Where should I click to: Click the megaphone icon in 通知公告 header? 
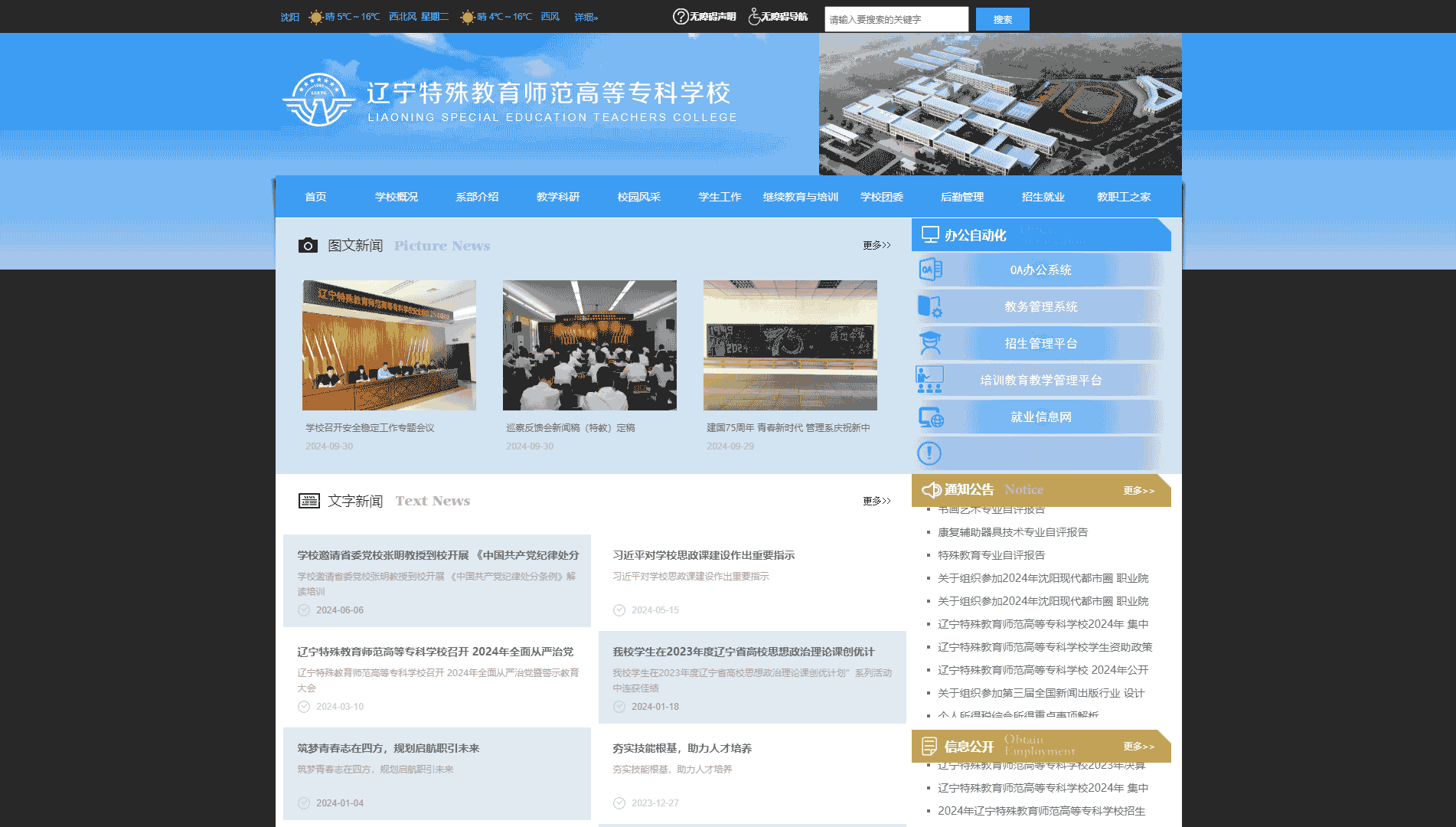[932, 490]
